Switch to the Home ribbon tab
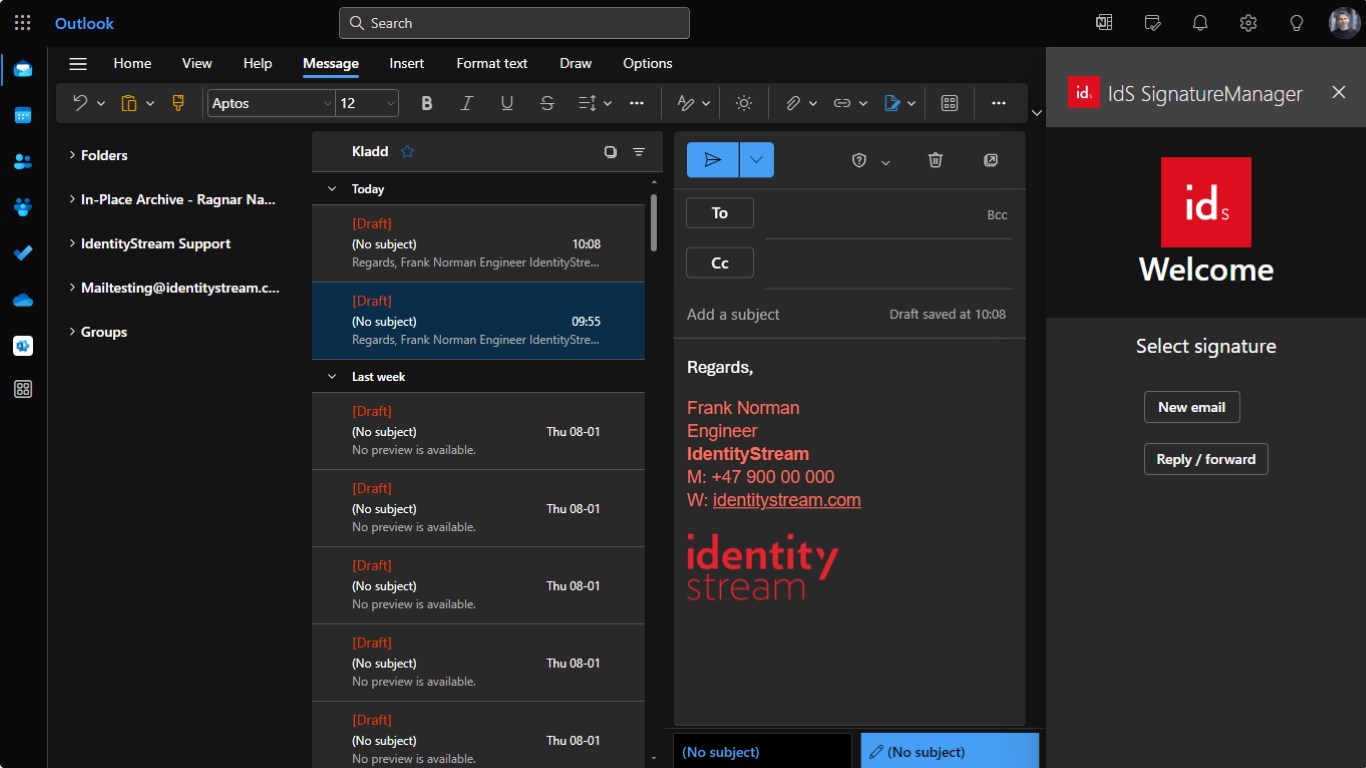1366x768 pixels. [132, 63]
